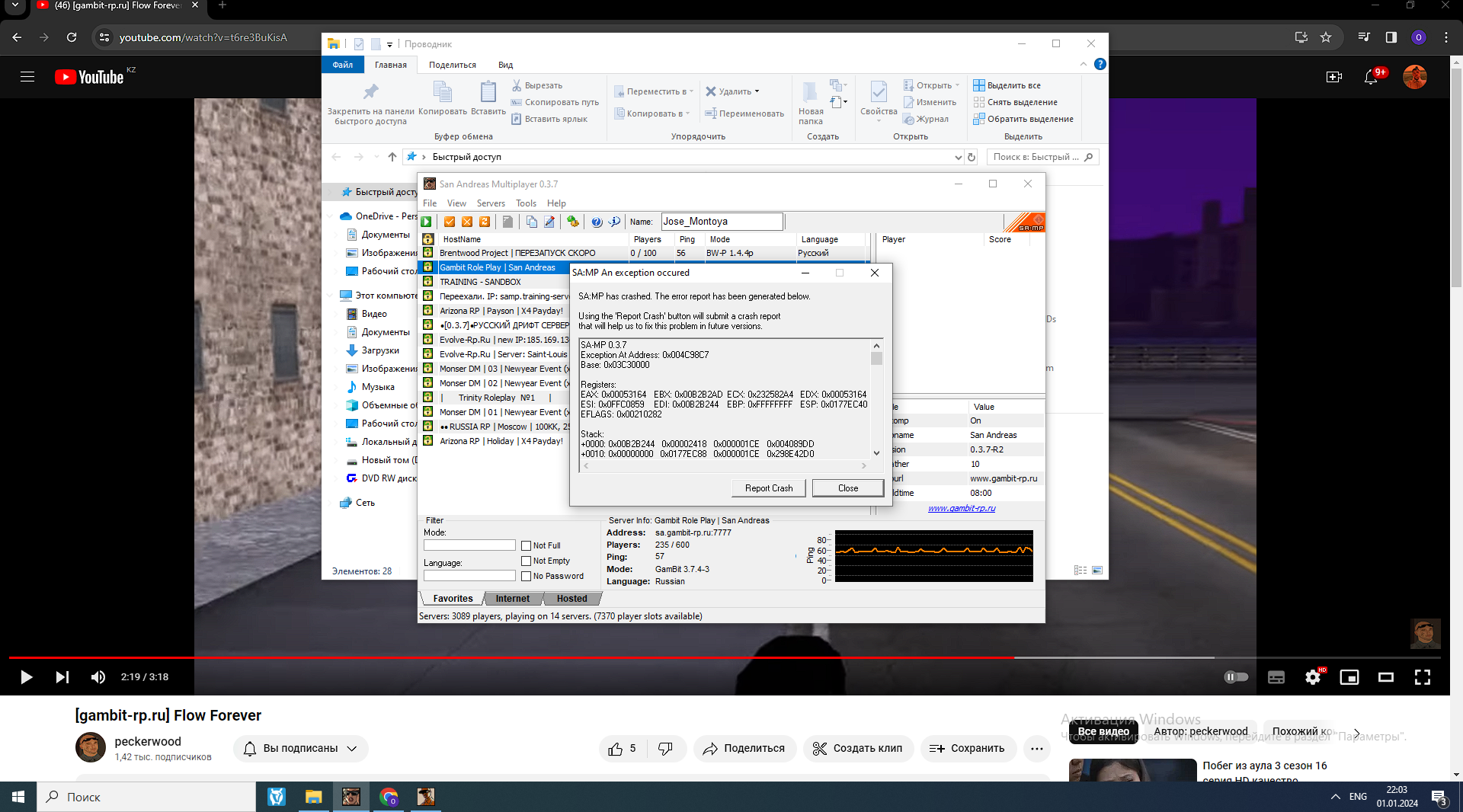
Task: Enter fullscreen using the player icon
Action: point(1423,677)
